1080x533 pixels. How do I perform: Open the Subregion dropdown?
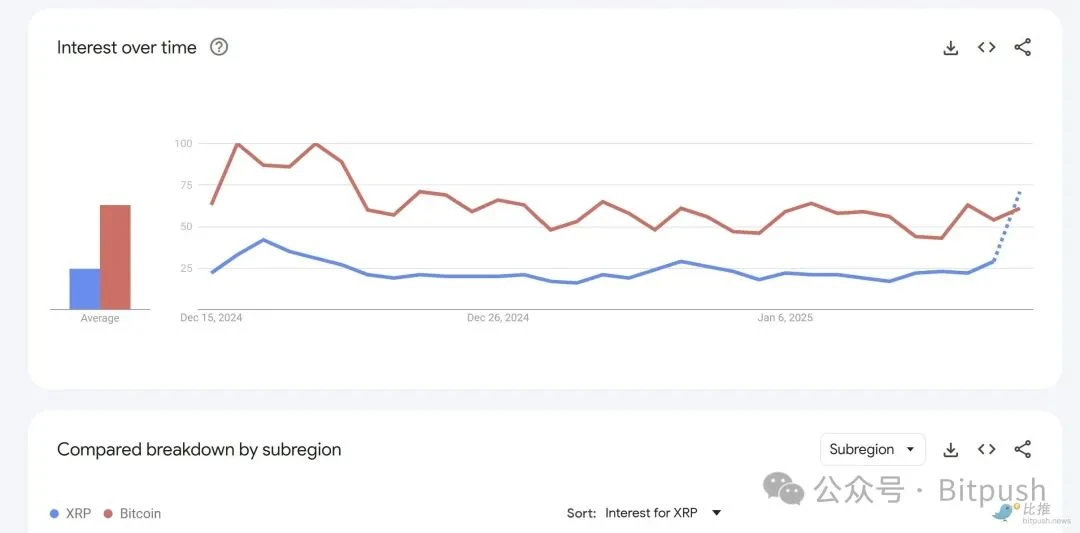(x=872, y=449)
